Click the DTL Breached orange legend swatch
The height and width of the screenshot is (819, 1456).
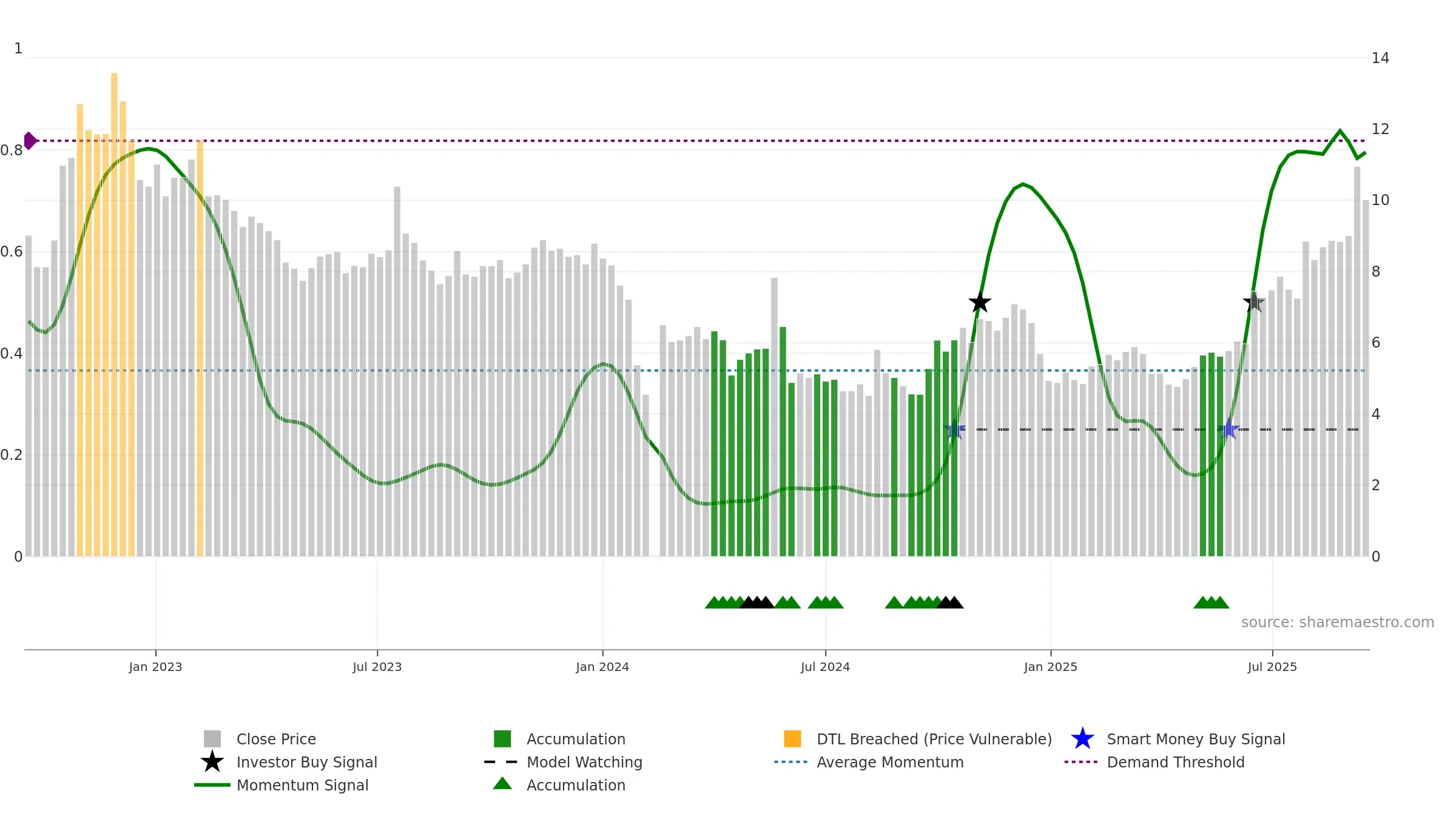tap(792, 738)
